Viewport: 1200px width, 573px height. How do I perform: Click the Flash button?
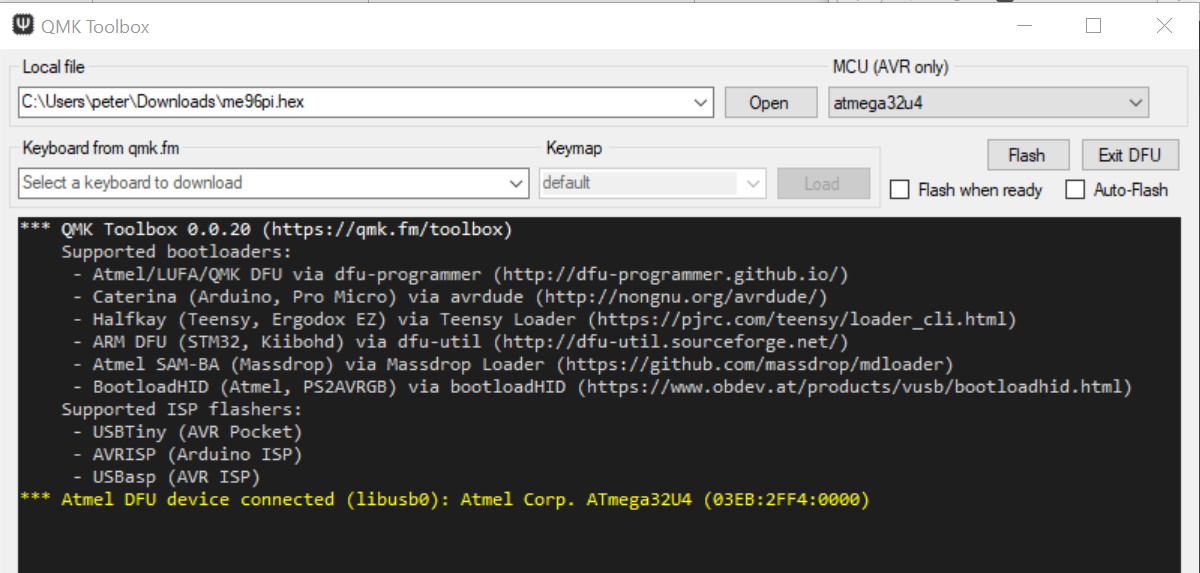[1026, 155]
